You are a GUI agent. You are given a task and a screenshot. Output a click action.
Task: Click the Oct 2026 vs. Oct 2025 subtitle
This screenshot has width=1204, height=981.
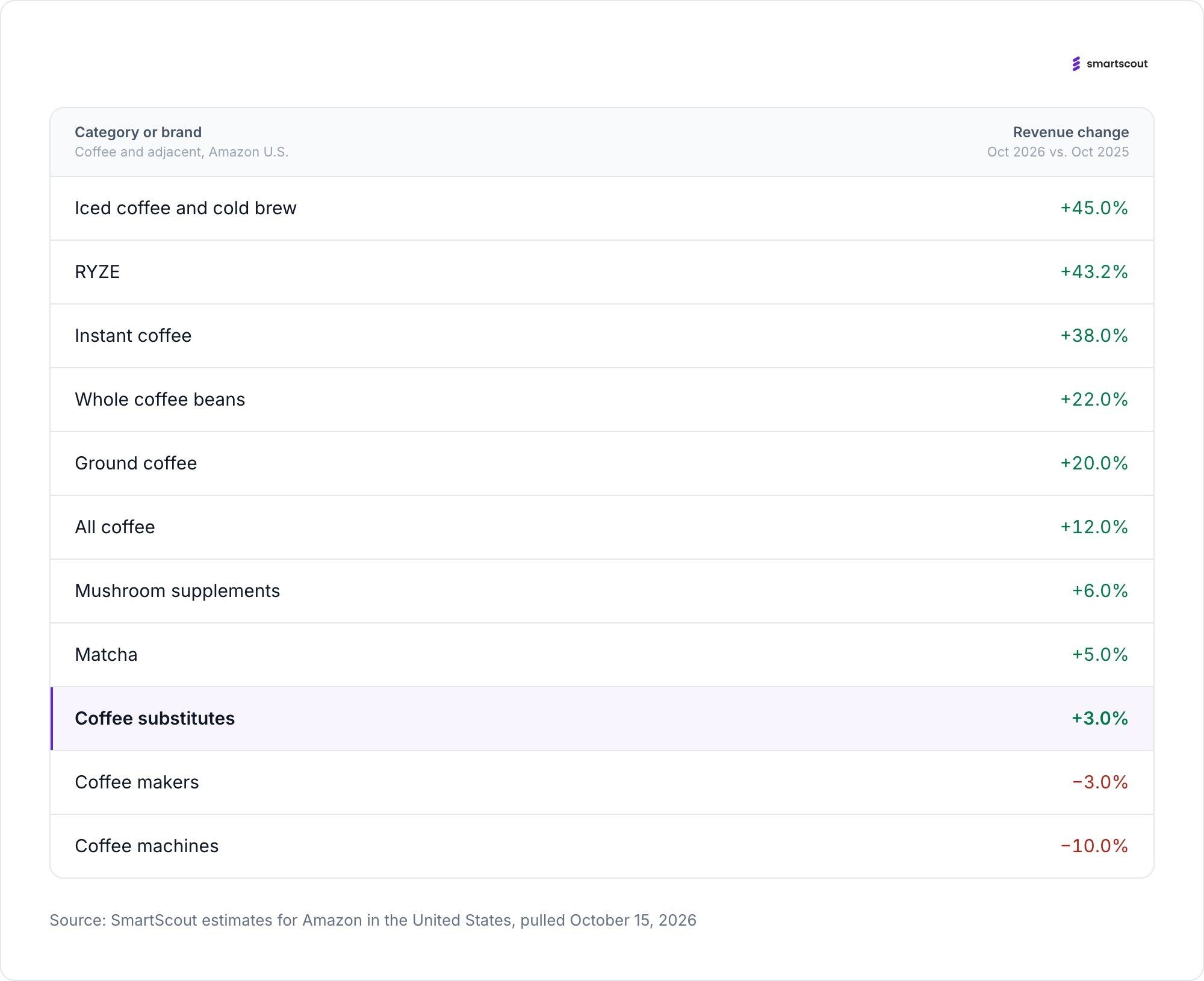point(1058,152)
